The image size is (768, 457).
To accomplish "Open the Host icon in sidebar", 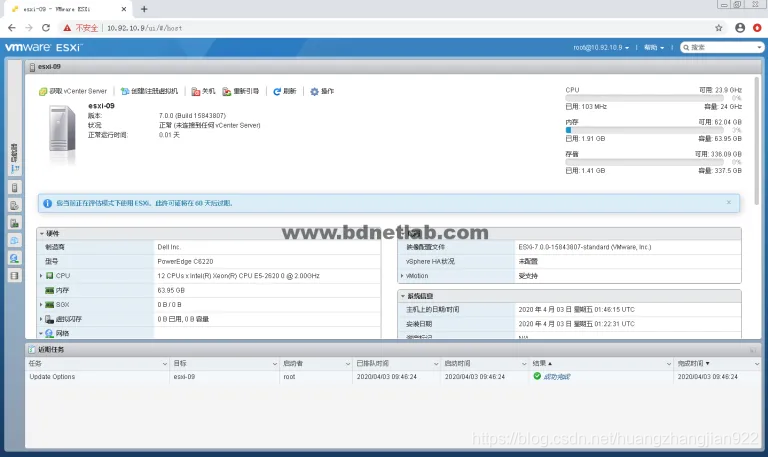I will 14,188.
